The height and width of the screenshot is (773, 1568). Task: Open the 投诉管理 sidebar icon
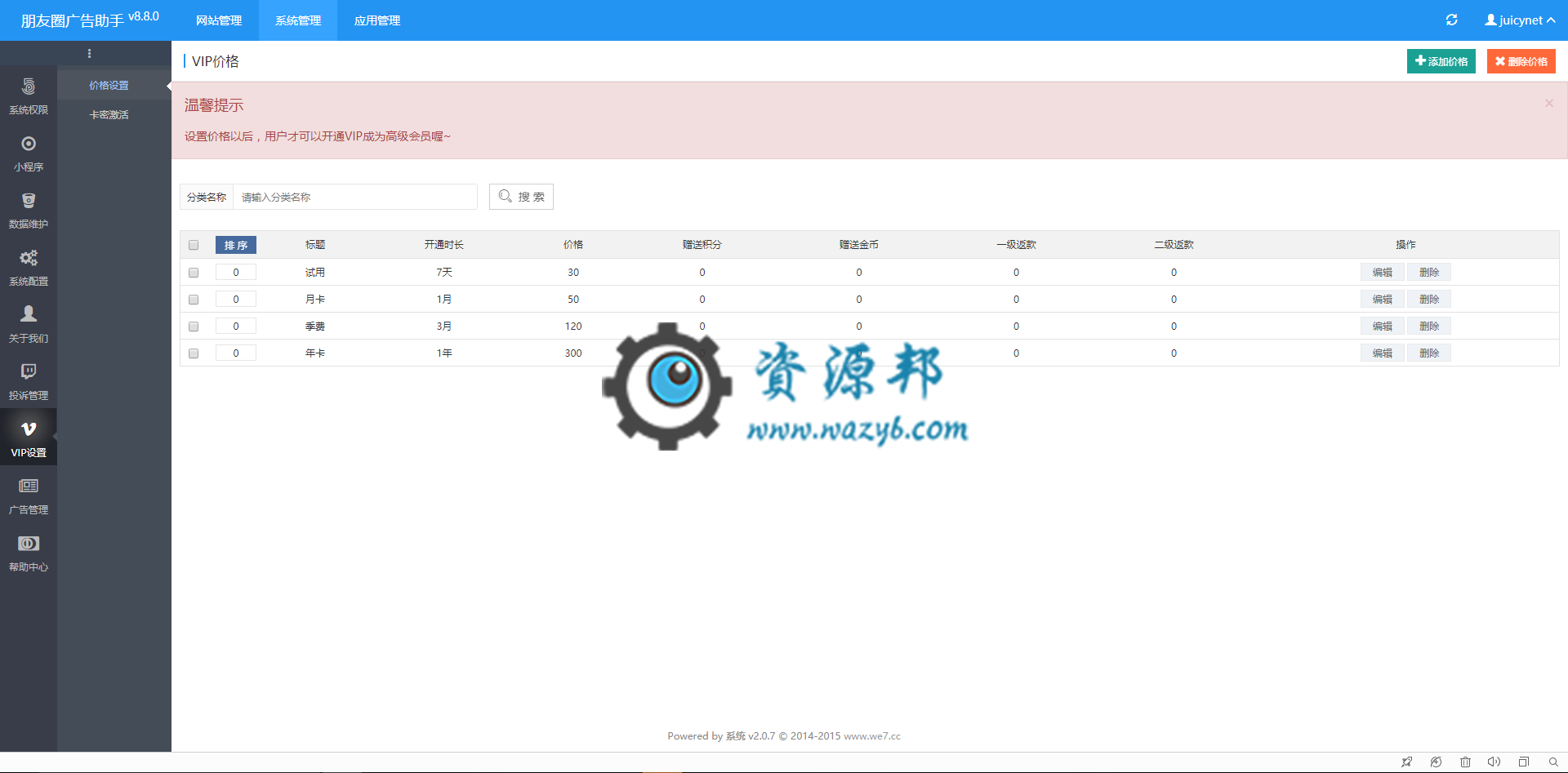(29, 371)
